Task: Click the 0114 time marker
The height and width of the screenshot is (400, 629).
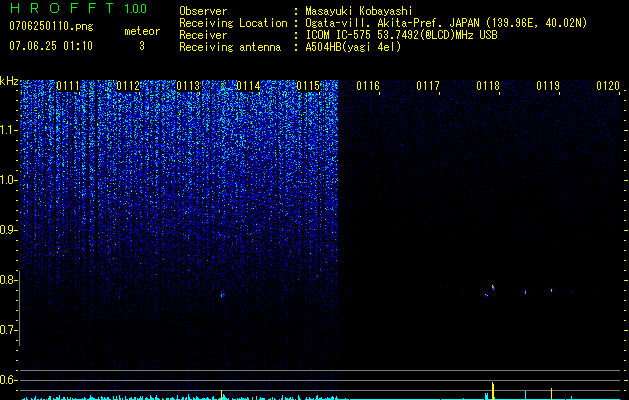Action: [248, 86]
